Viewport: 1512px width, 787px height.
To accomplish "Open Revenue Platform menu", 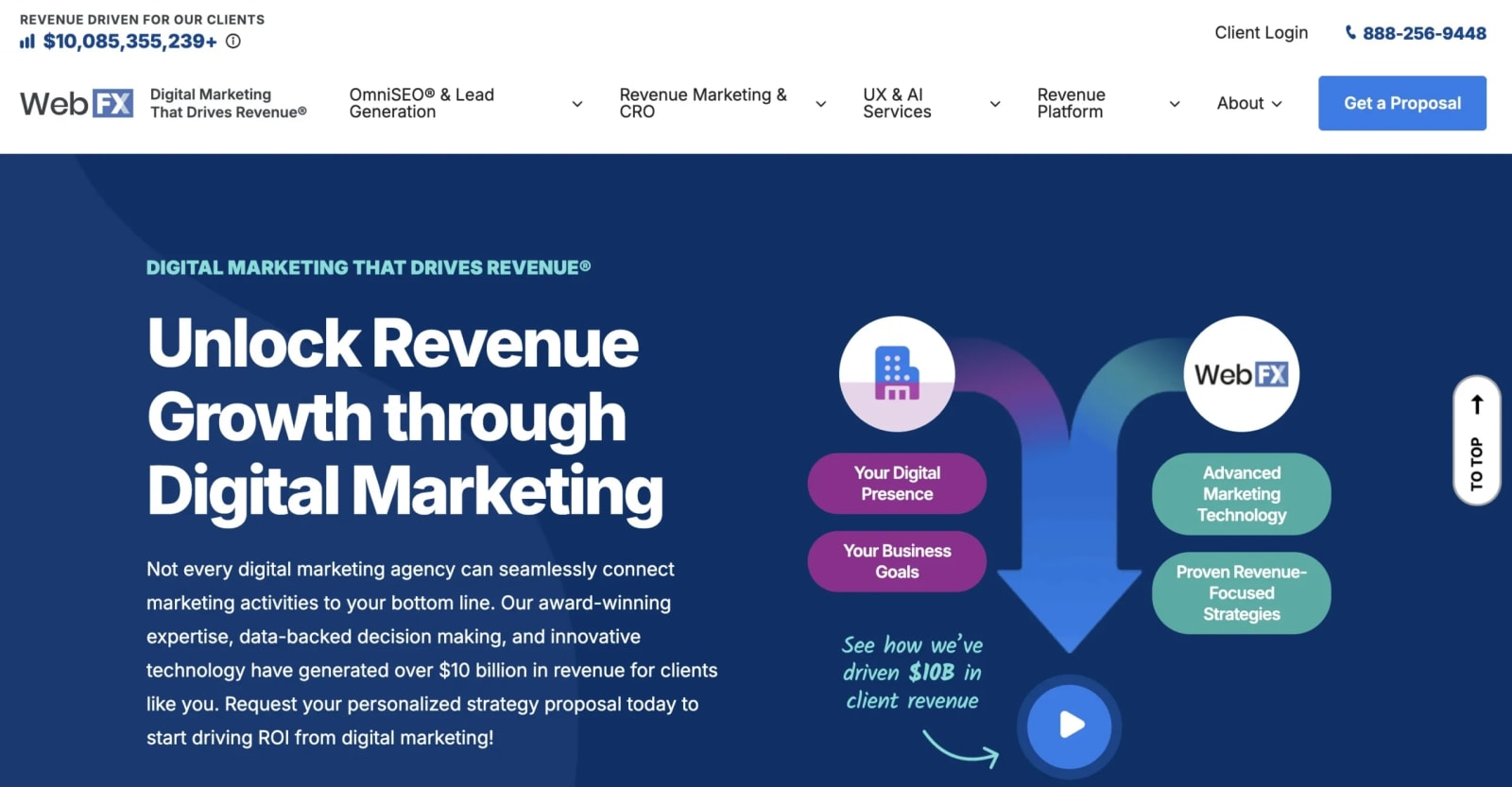I will pyautogui.click(x=1071, y=103).
